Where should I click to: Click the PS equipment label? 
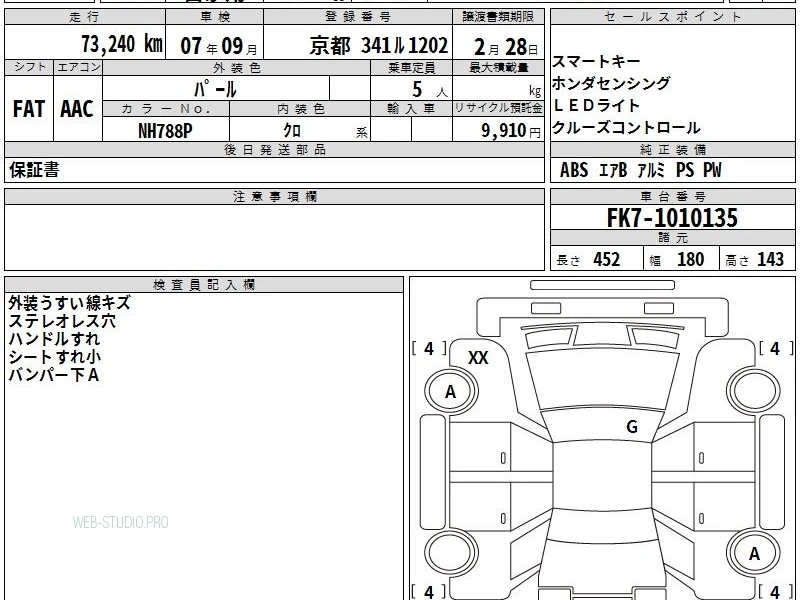685,170
